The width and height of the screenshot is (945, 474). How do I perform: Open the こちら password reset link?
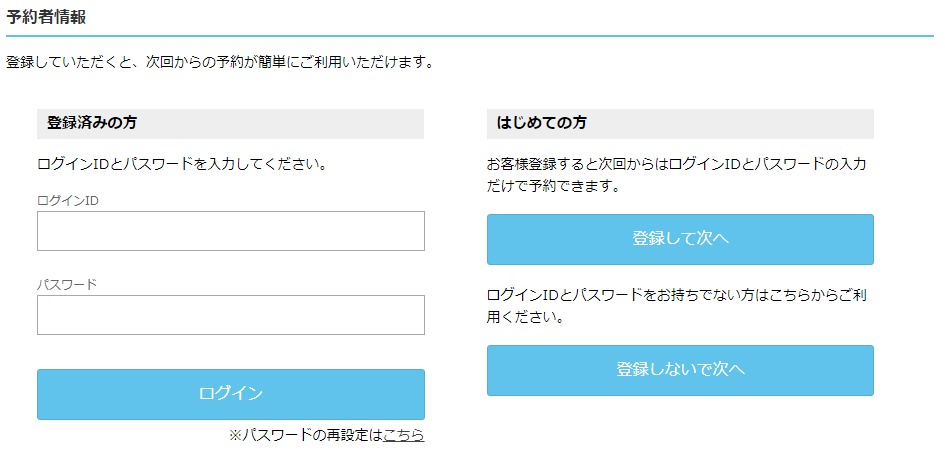[403, 435]
